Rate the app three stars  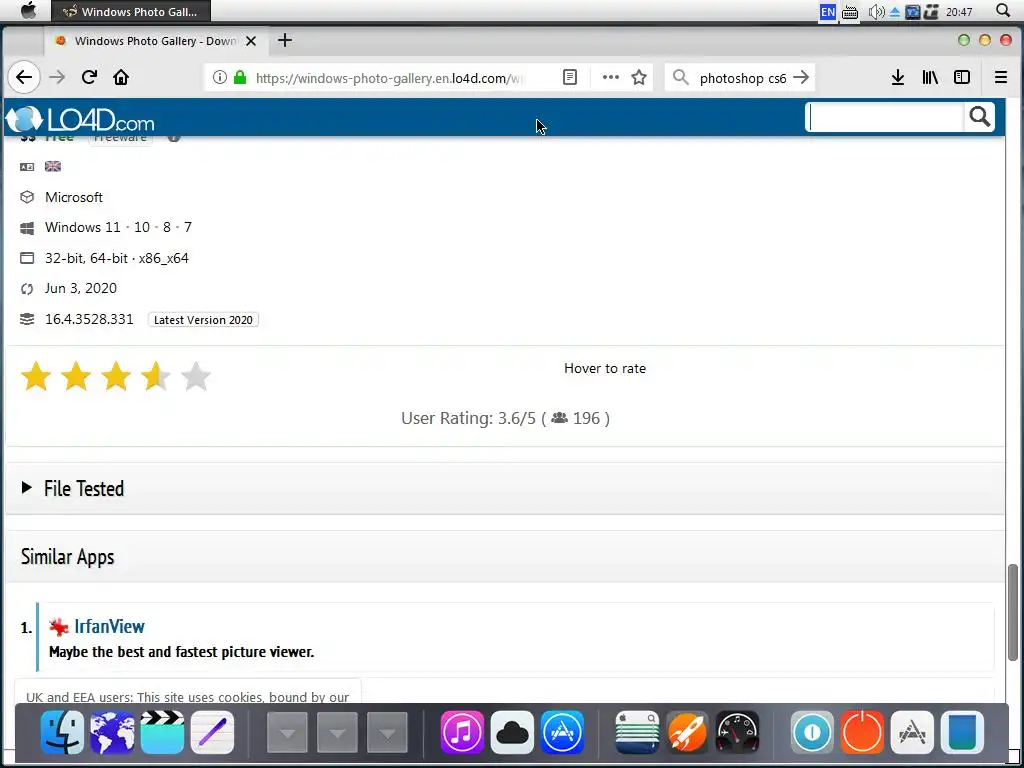click(116, 377)
